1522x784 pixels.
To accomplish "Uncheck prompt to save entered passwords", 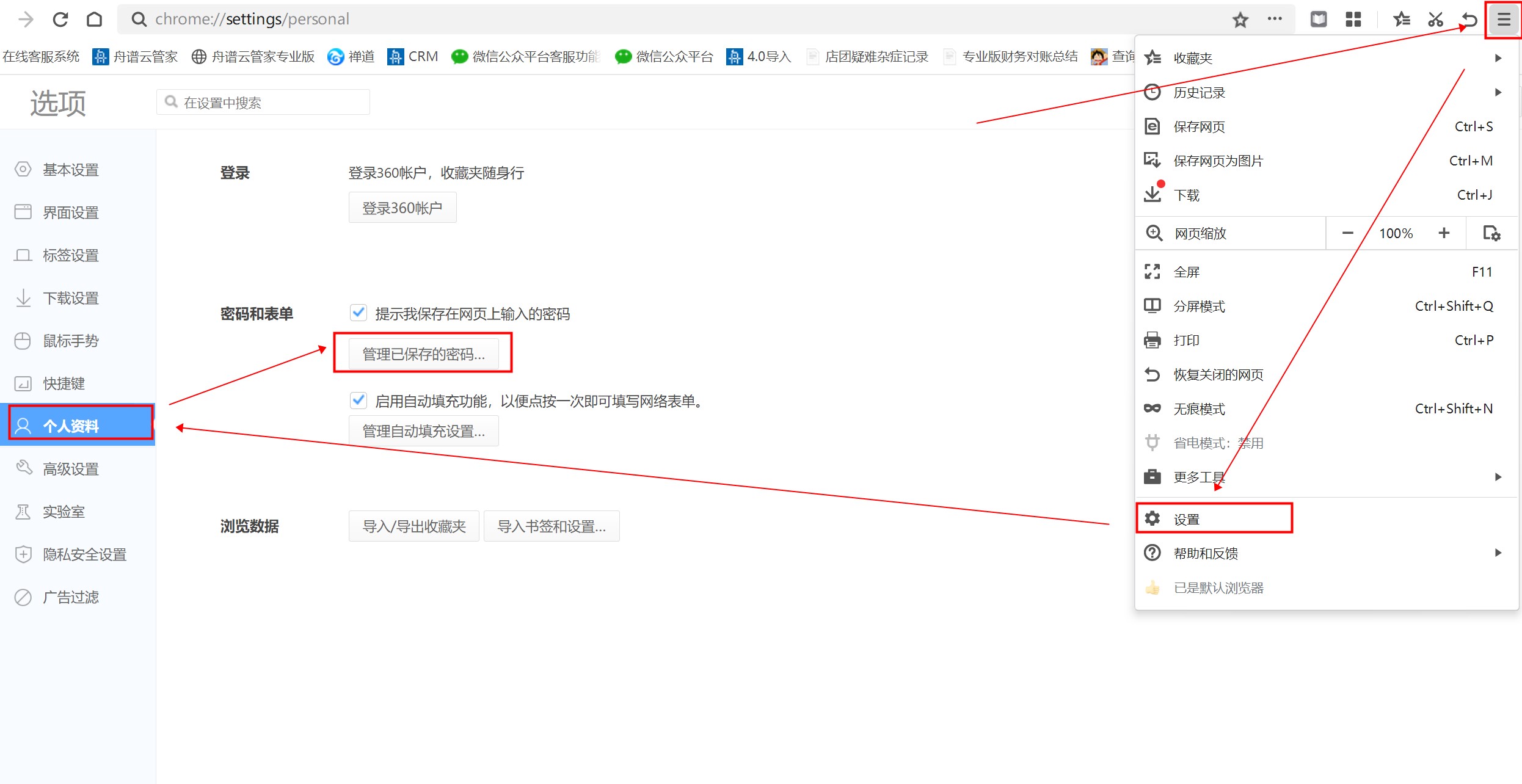I will coord(359,313).
